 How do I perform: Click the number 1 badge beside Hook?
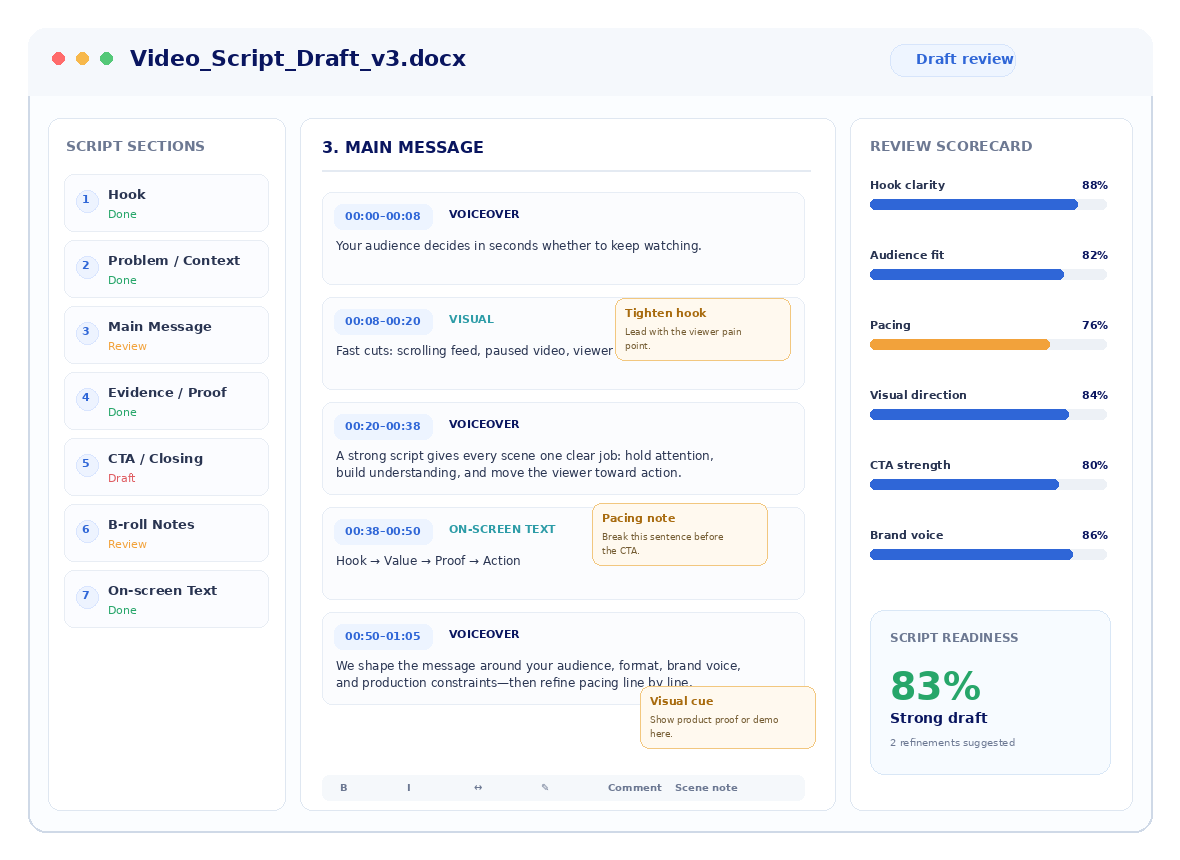(87, 200)
